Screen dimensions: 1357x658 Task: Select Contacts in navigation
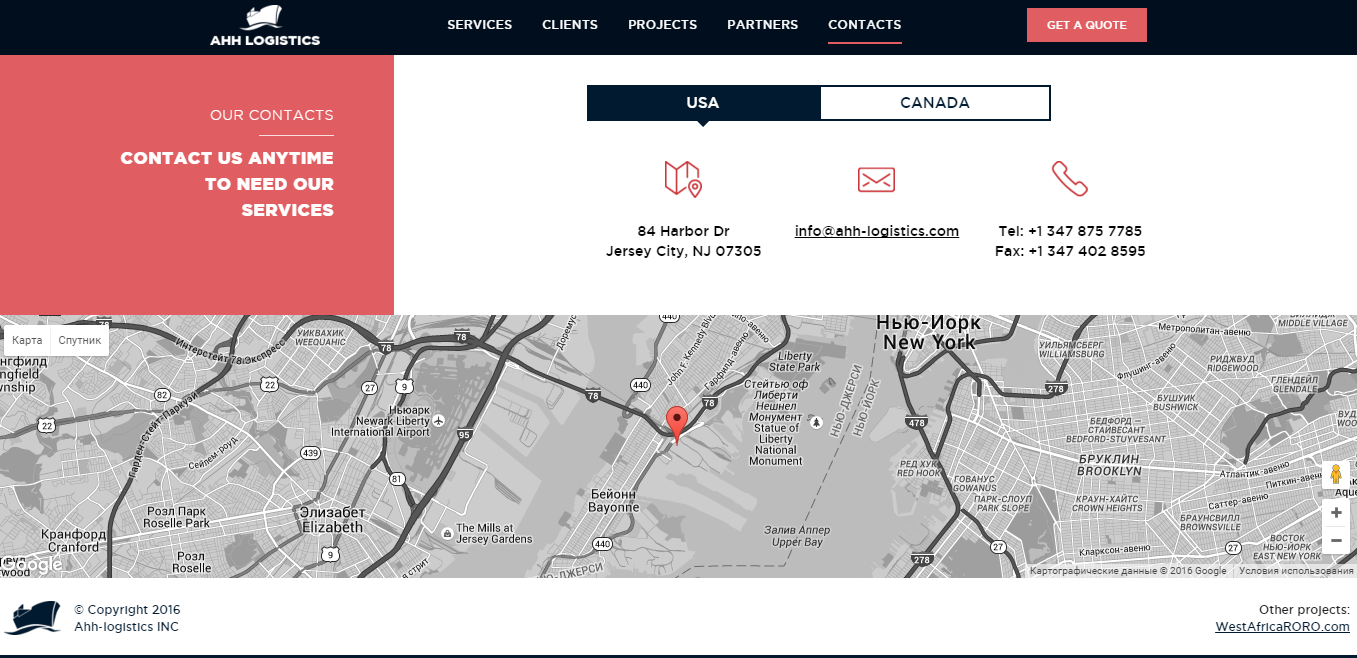pyautogui.click(x=864, y=25)
